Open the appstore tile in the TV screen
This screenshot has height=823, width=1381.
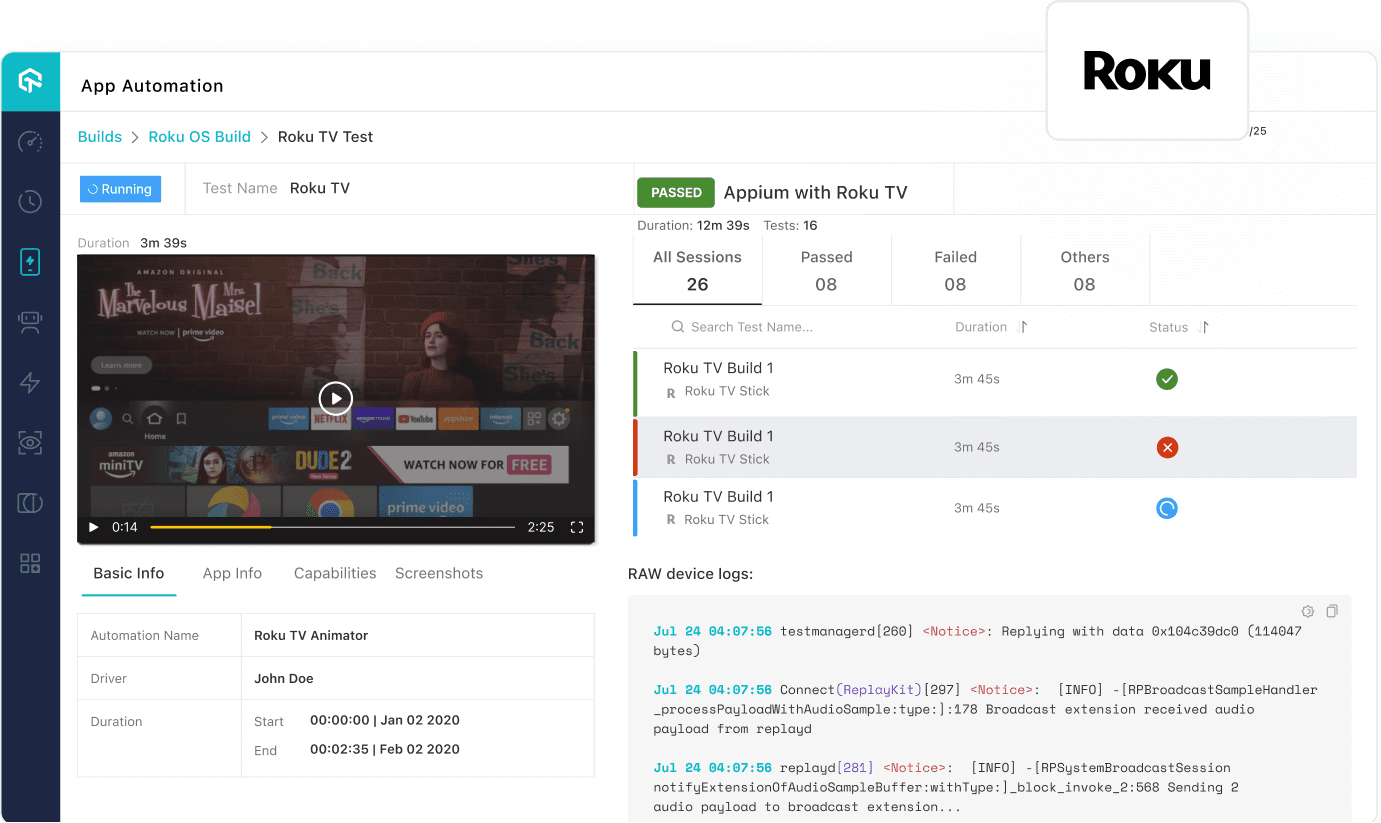pyautogui.click(x=457, y=419)
